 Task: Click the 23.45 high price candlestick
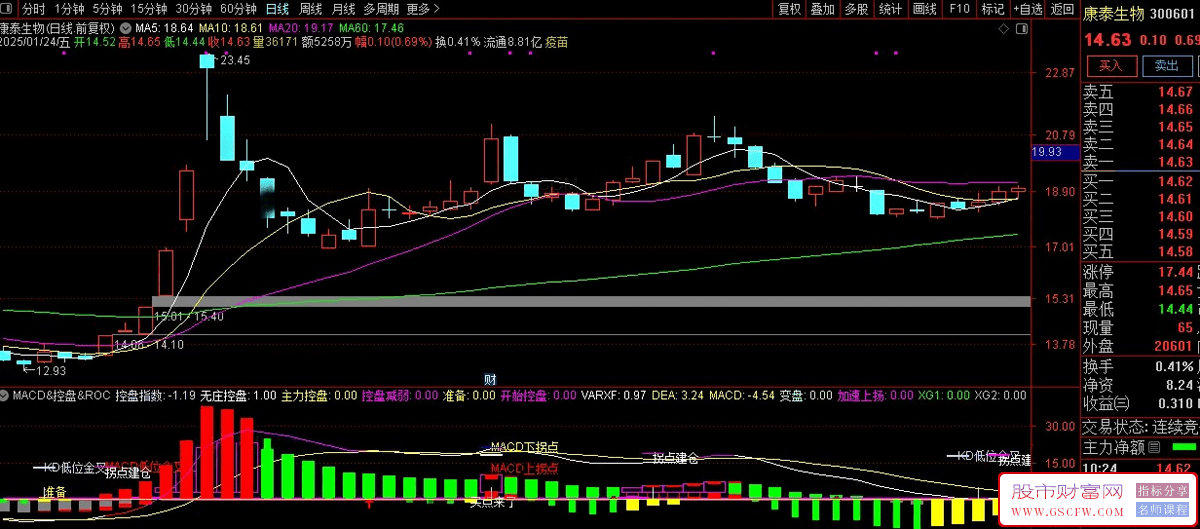tap(208, 61)
